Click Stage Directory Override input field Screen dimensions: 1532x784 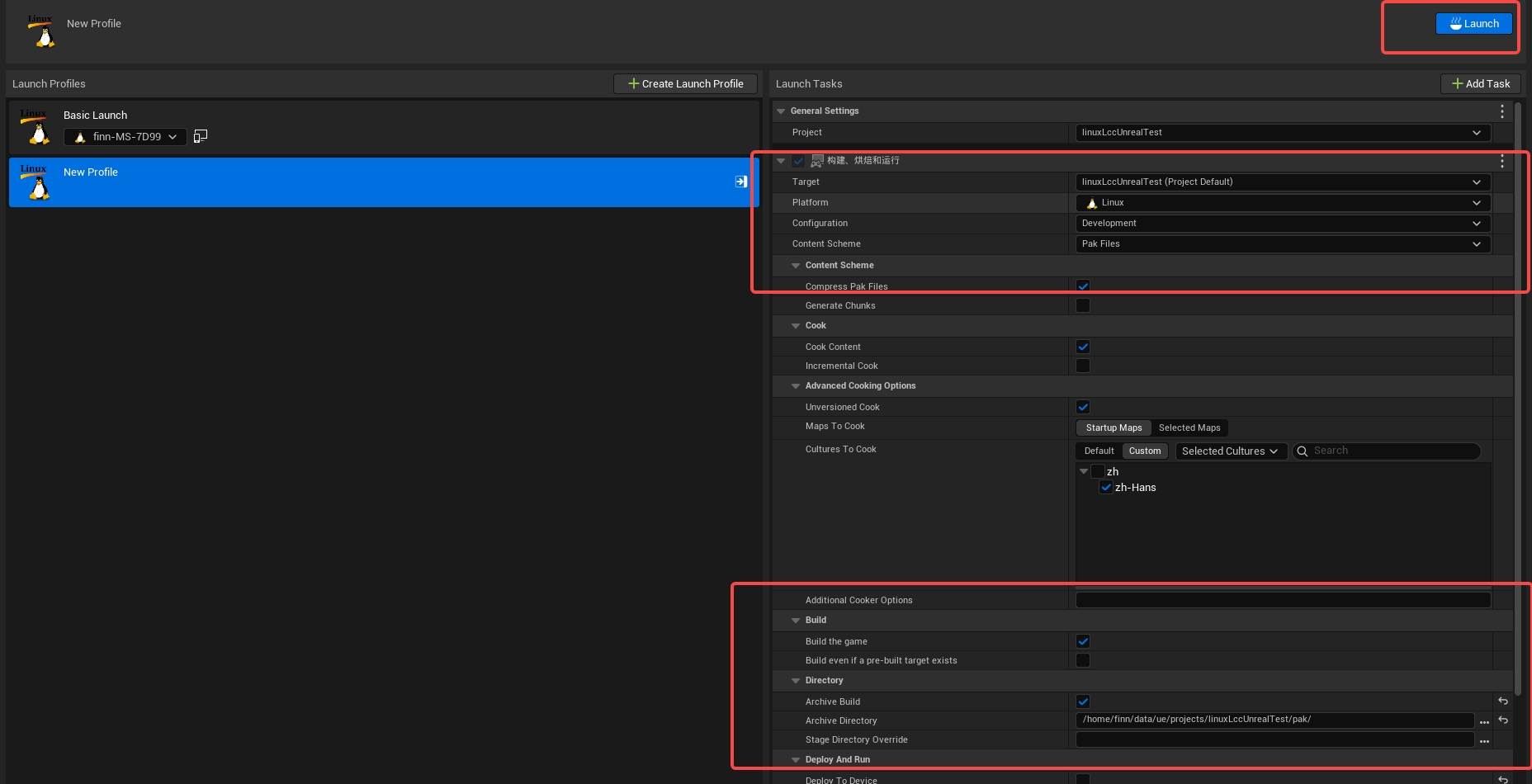coord(1274,740)
